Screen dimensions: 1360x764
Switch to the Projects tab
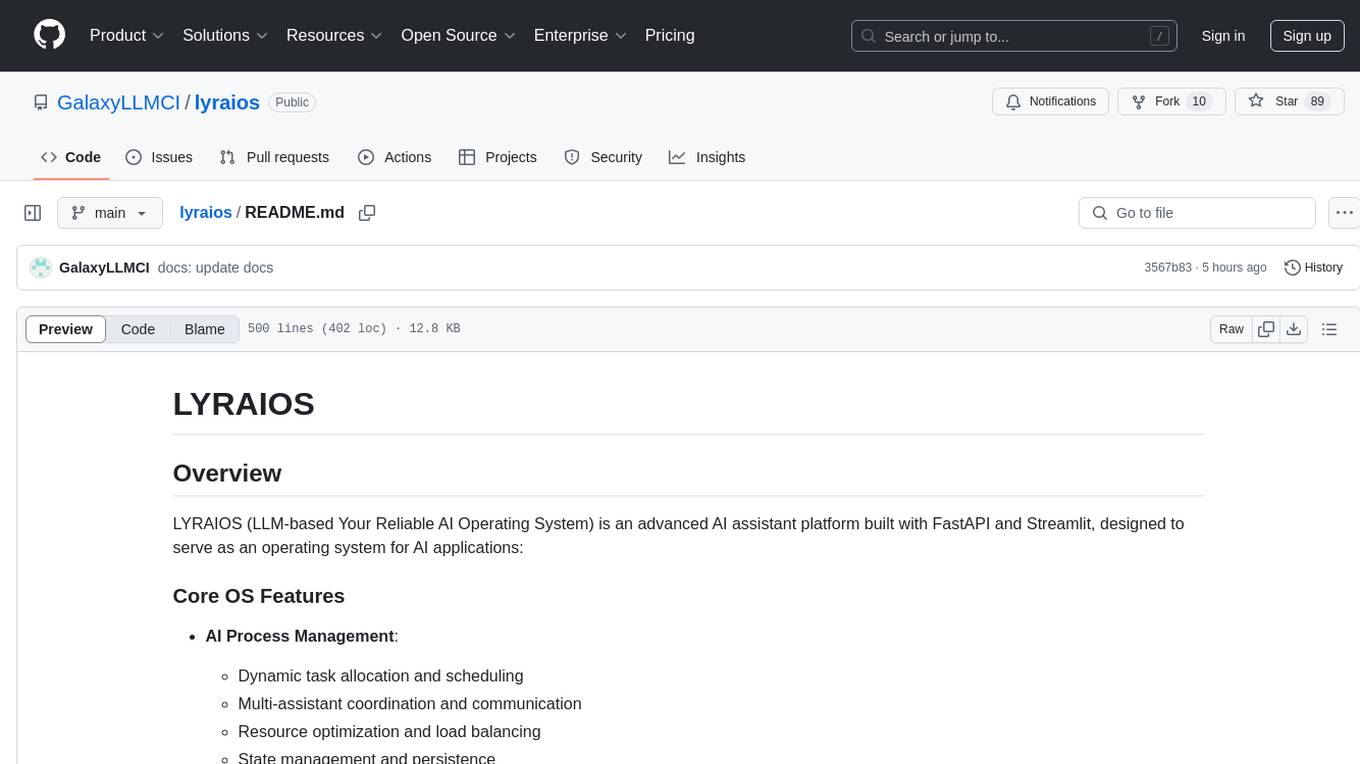coord(497,157)
